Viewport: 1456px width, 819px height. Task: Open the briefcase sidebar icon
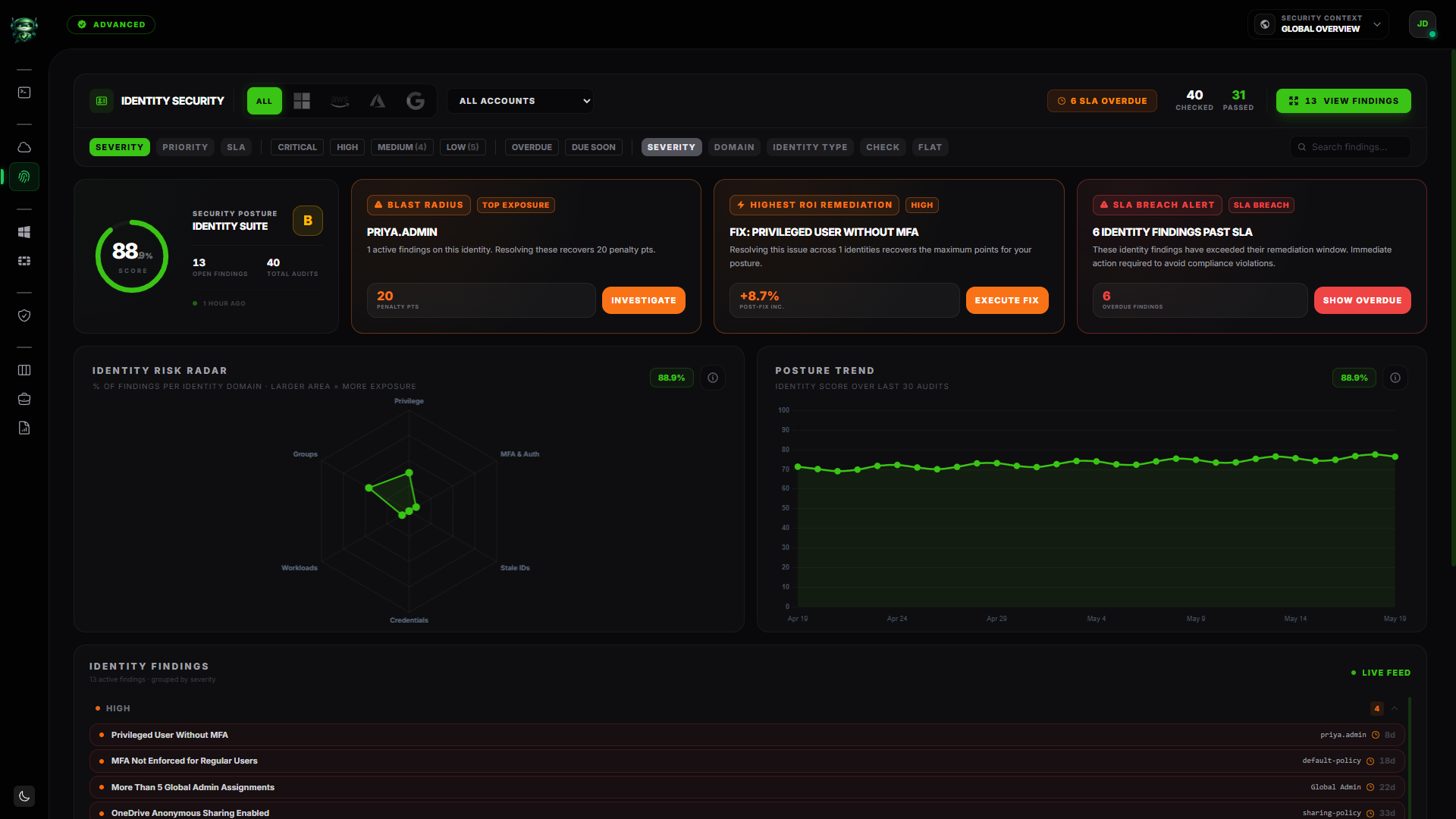[x=24, y=399]
